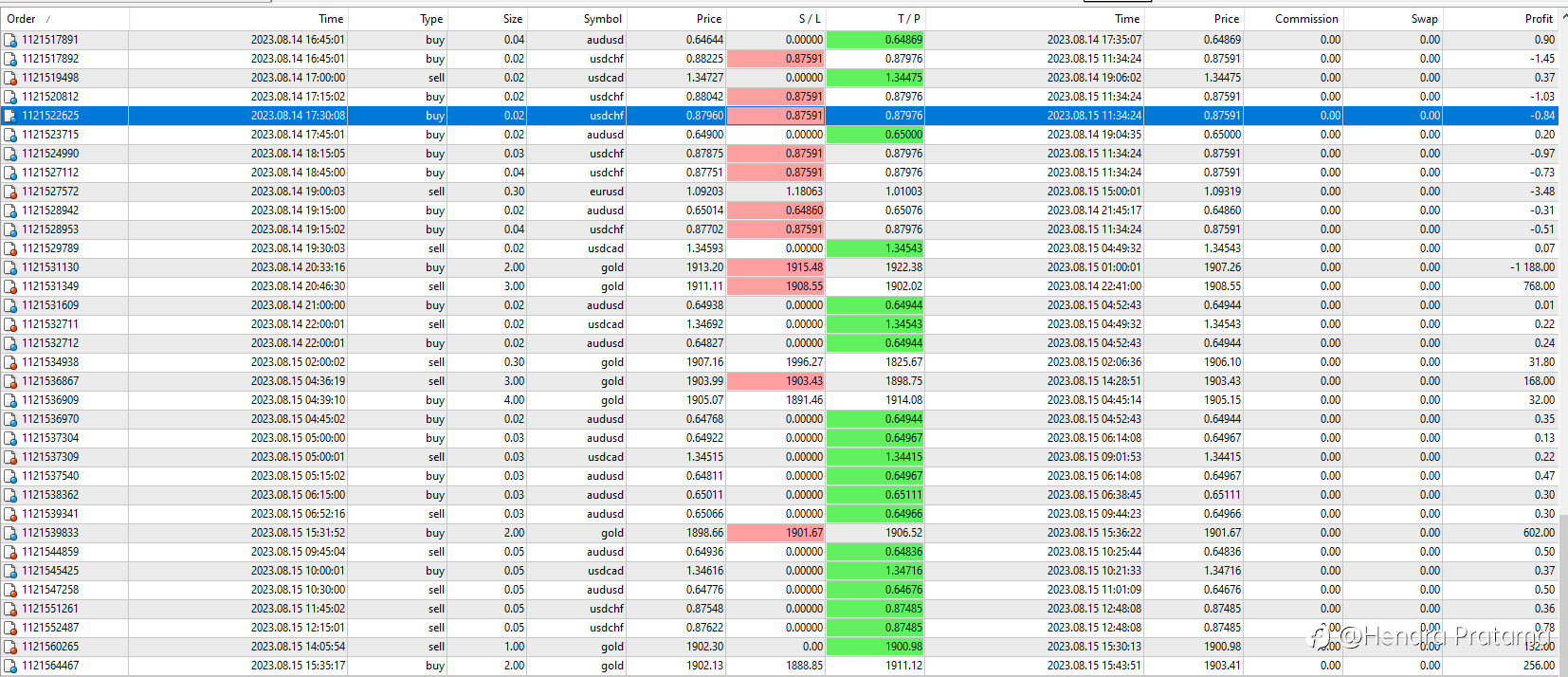Viewport: 1568px width, 677px height.
Task: Click the order icon beside 1121564467
Action: (x=10, y=666)
